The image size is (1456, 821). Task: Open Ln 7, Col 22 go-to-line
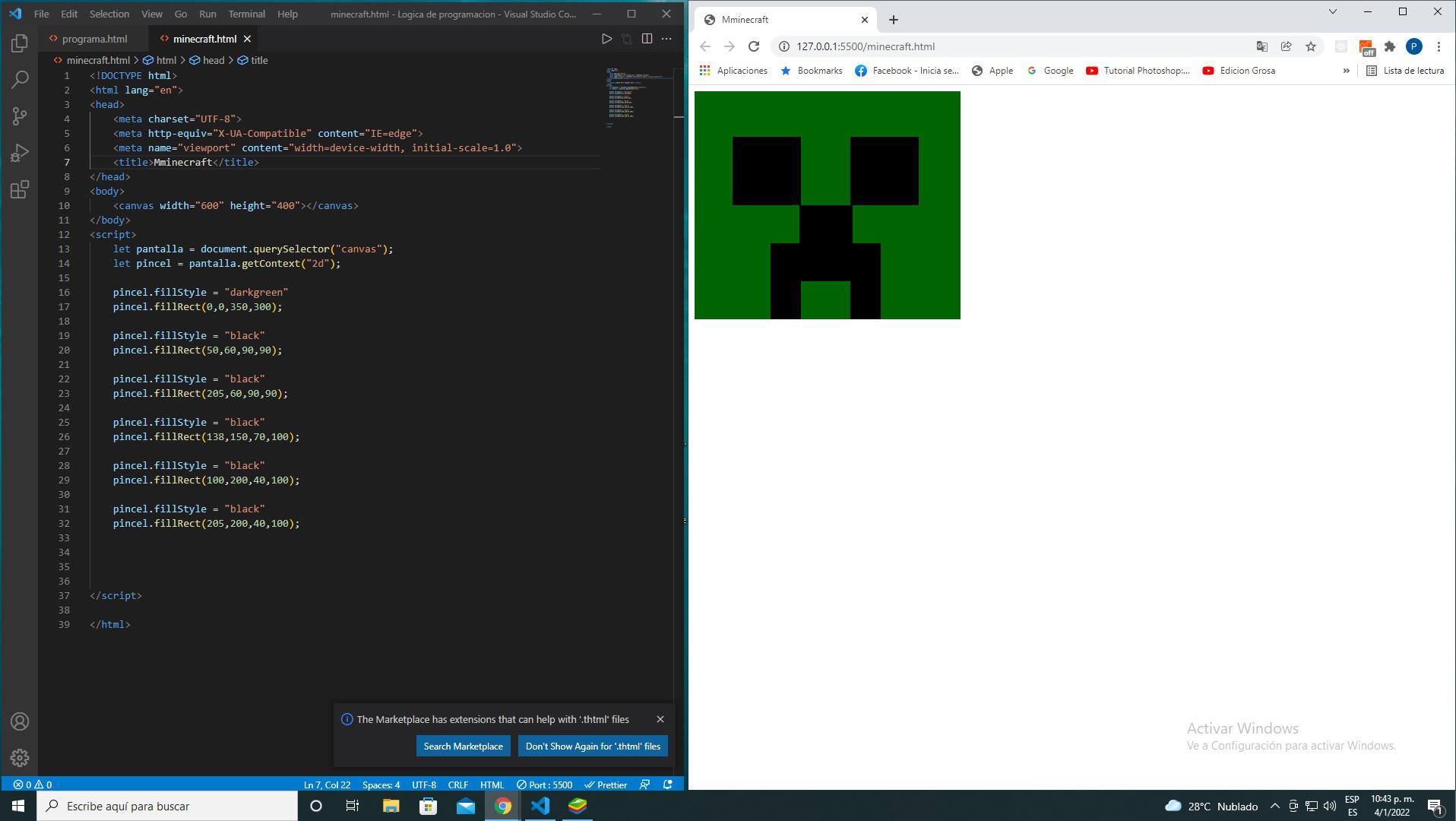click(327, 785)
